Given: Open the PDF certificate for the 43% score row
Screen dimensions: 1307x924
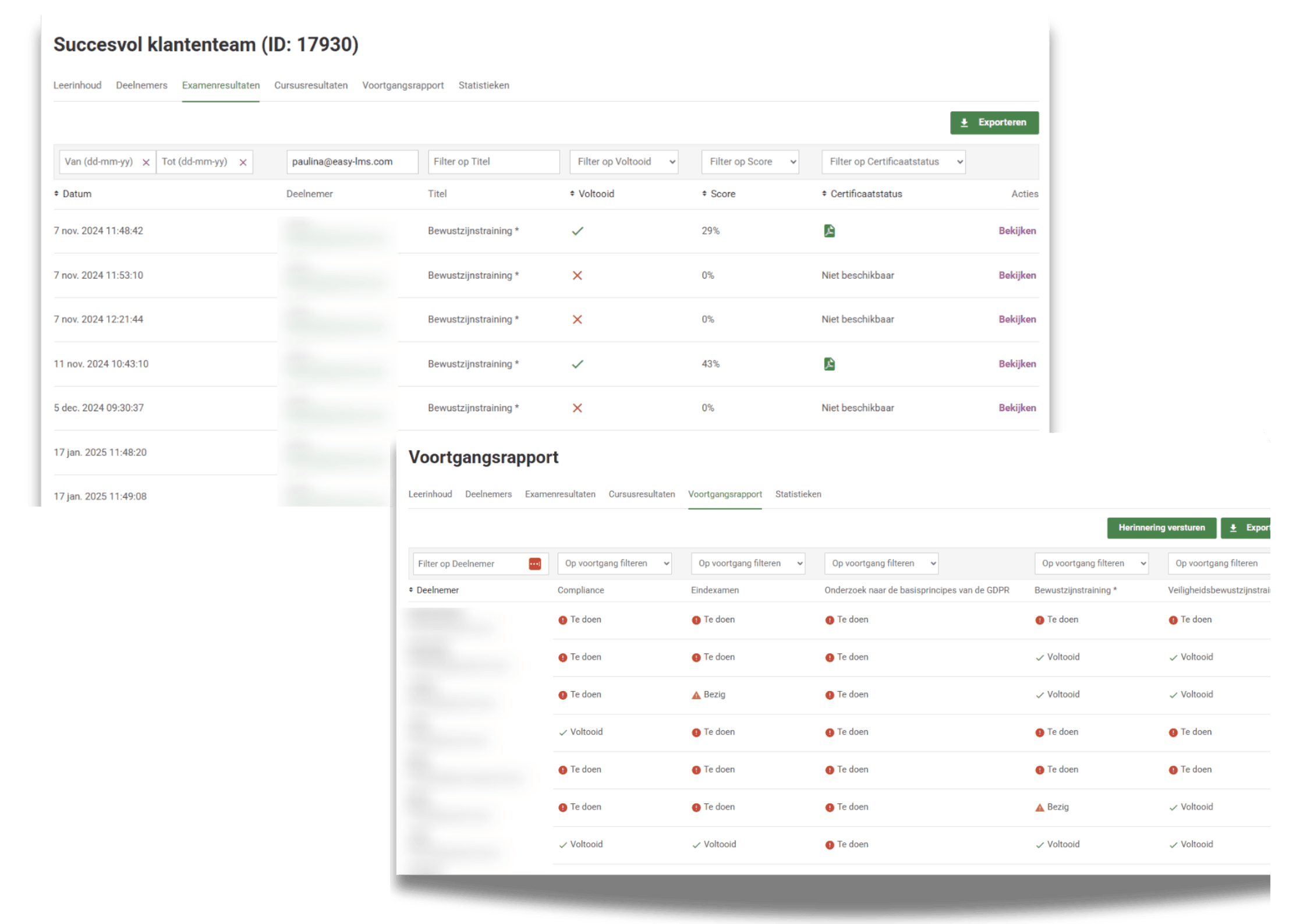Looking at the screenshot, I should coord(829,364).
